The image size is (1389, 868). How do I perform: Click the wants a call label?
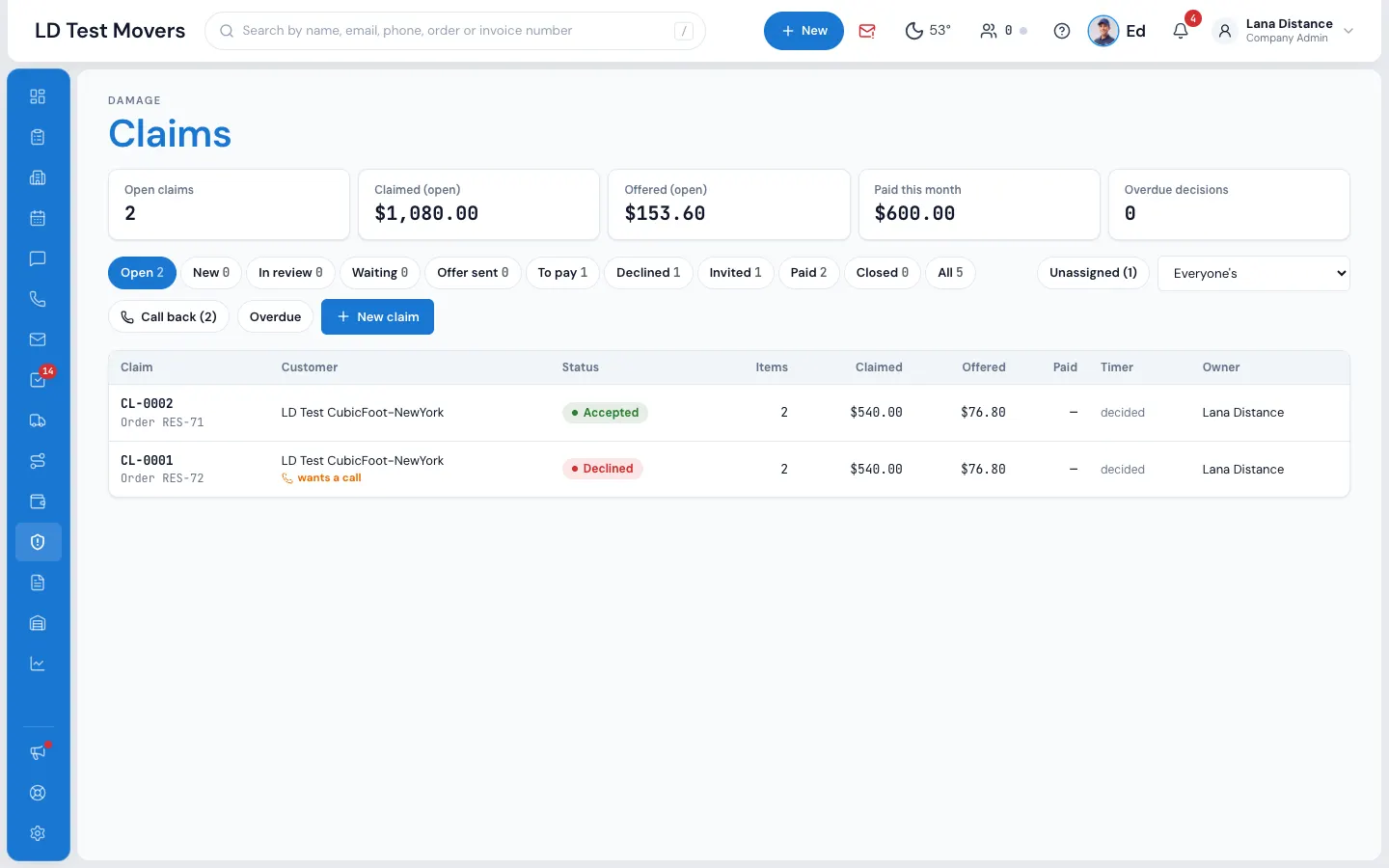[321, 478]
